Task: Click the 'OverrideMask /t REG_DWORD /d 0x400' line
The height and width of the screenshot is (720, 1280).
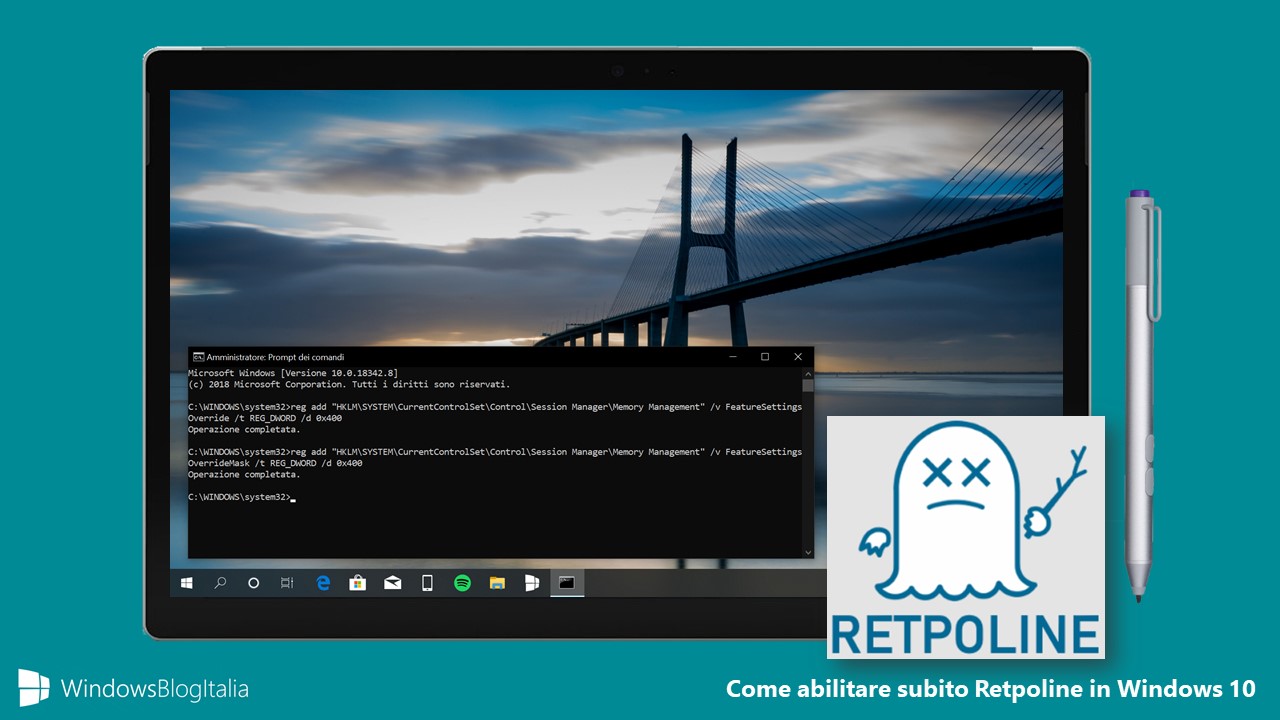Action: 275,463
